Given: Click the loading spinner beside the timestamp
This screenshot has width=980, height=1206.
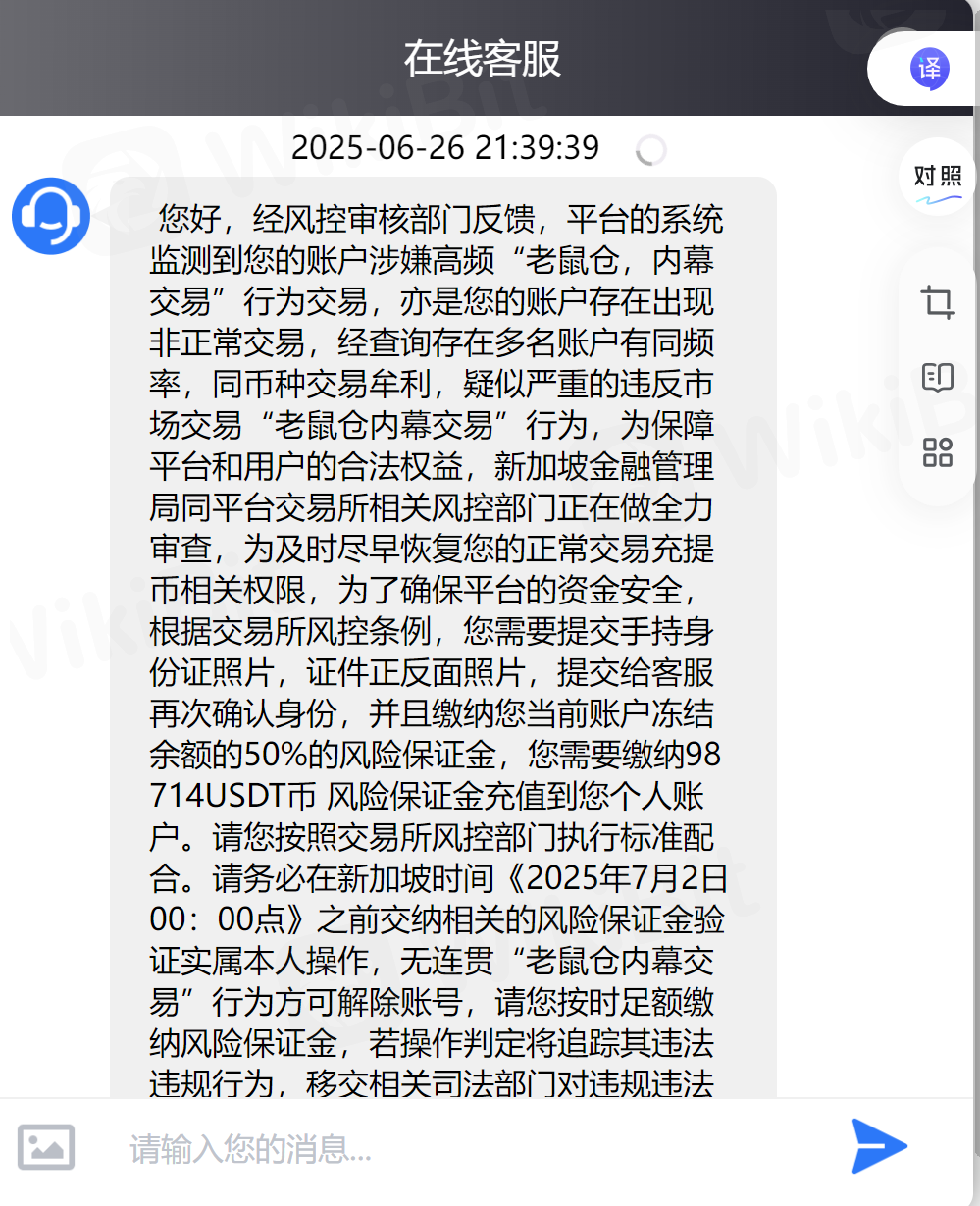Looking at the screenshot, I should tap(651, 150).
